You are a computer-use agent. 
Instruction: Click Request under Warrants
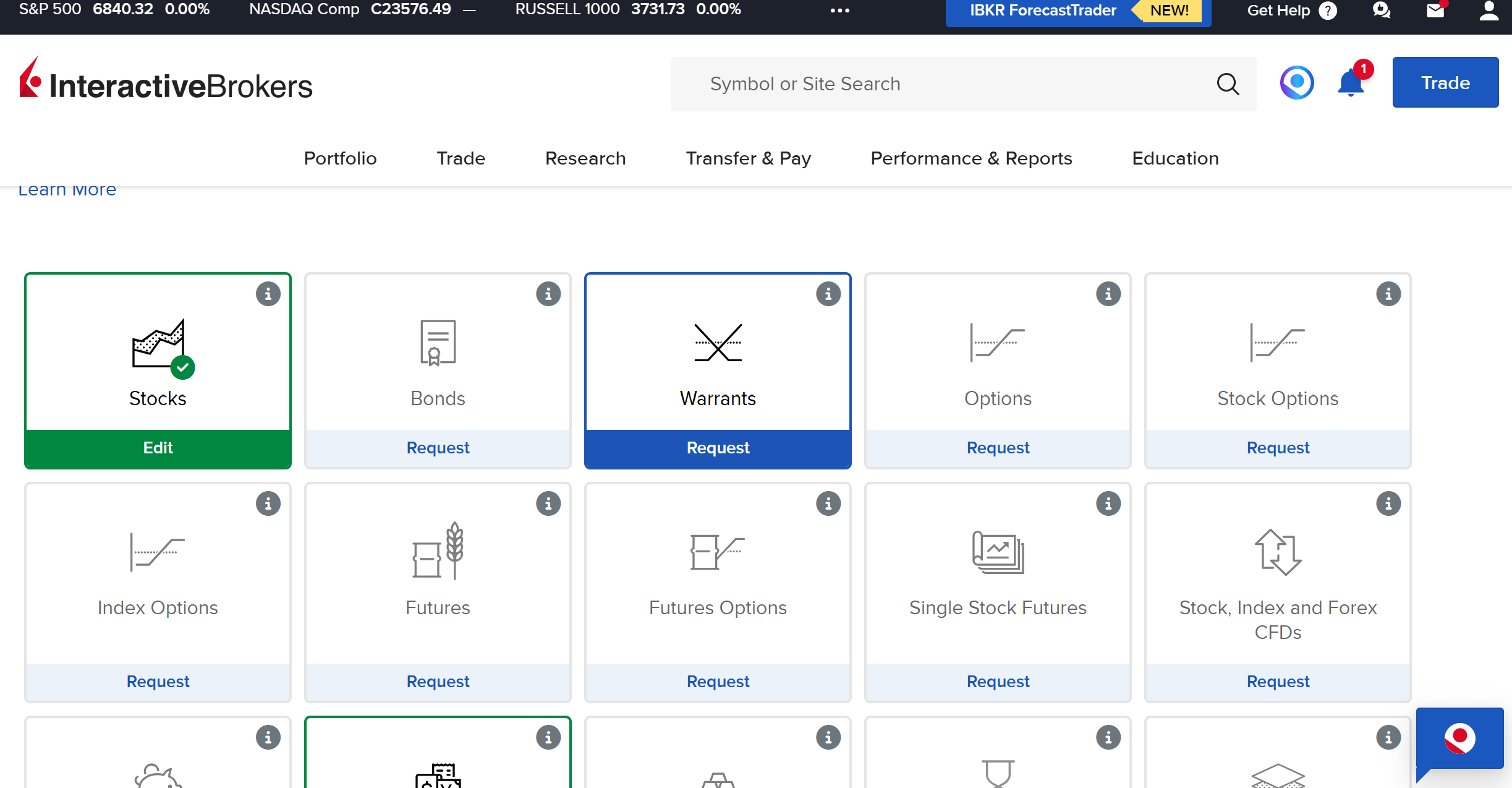718,448
